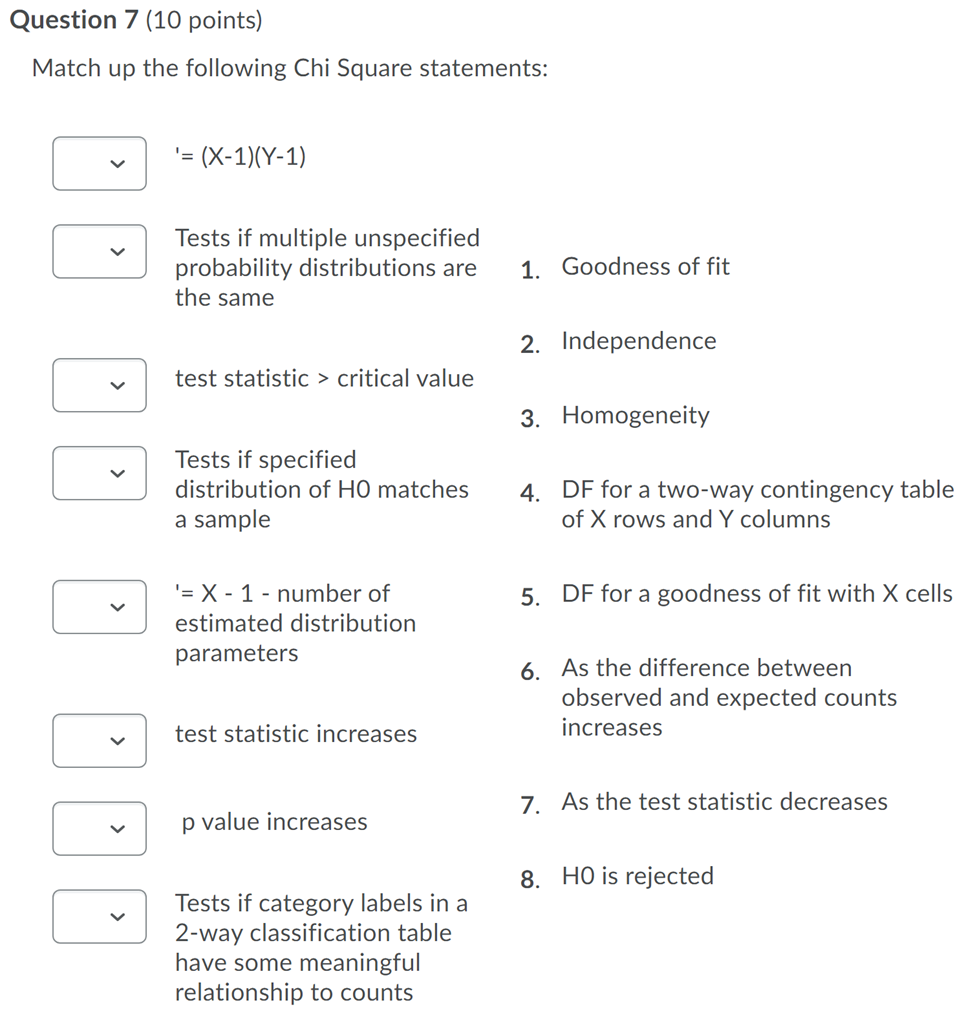Select option 6 about observed and expected counts

(729, 696)
